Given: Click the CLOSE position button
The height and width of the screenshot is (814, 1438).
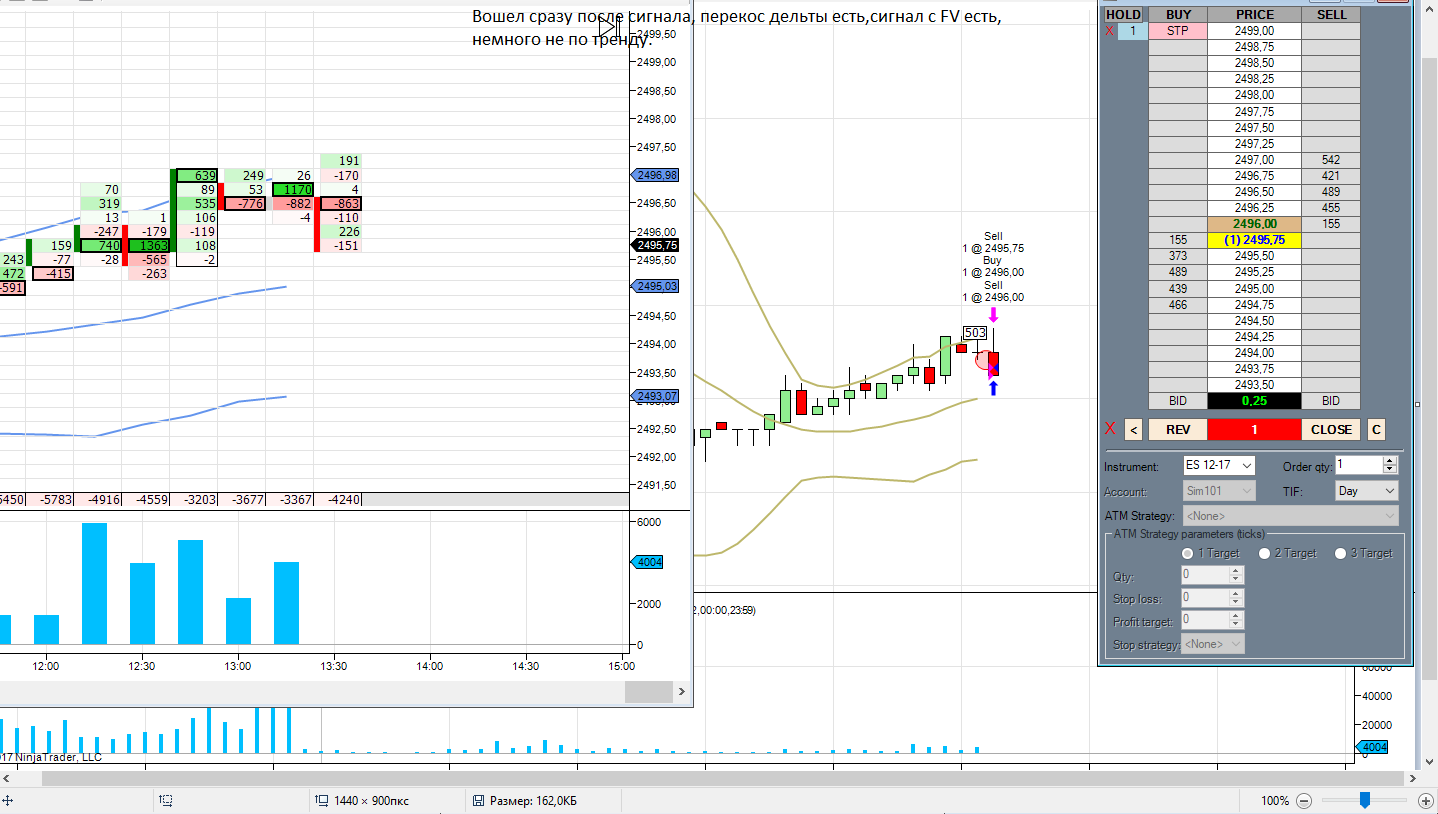Looking at the screenshot, I should click(x=1331, y=430).
